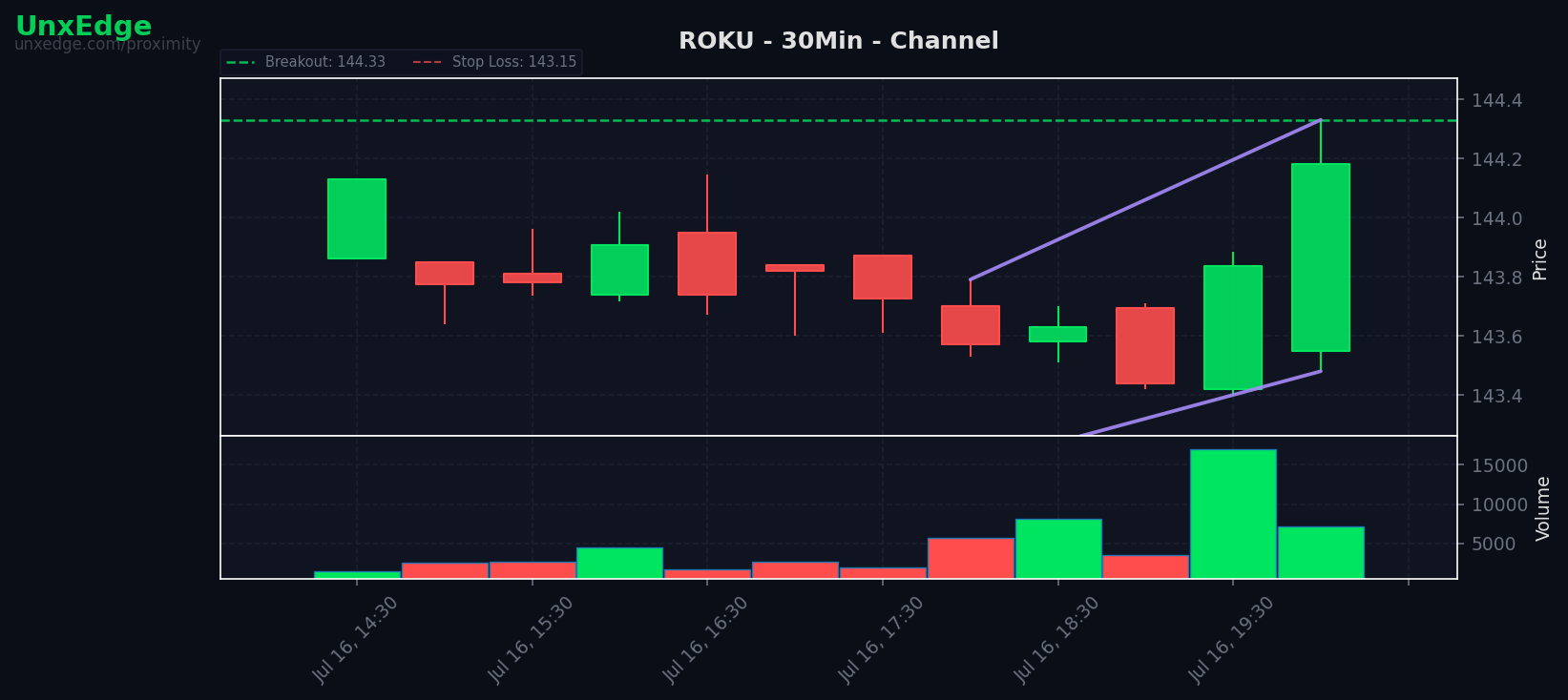Select the Breakout: 144.33 legend entry

[x=306, y=62]
